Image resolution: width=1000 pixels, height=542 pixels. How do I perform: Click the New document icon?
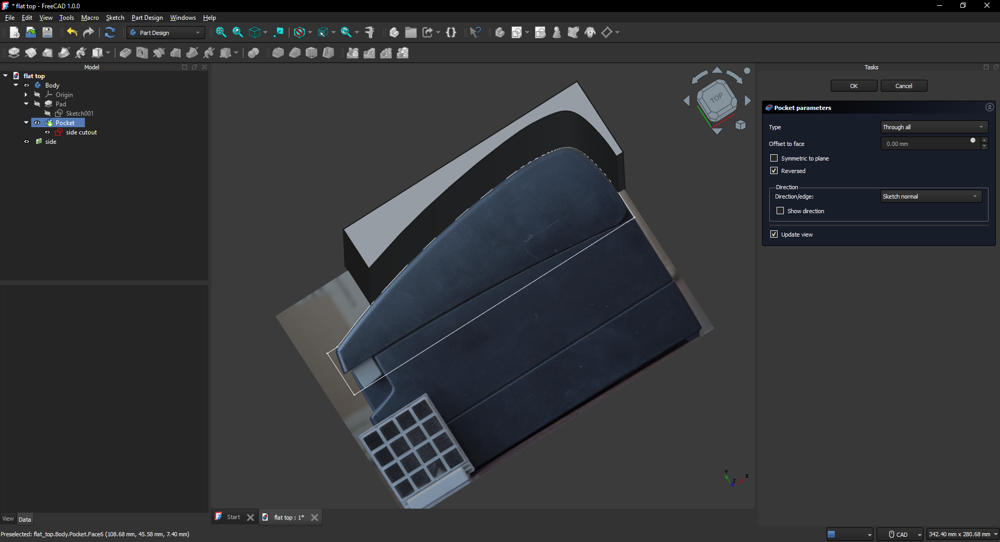[x=14, y=33]
